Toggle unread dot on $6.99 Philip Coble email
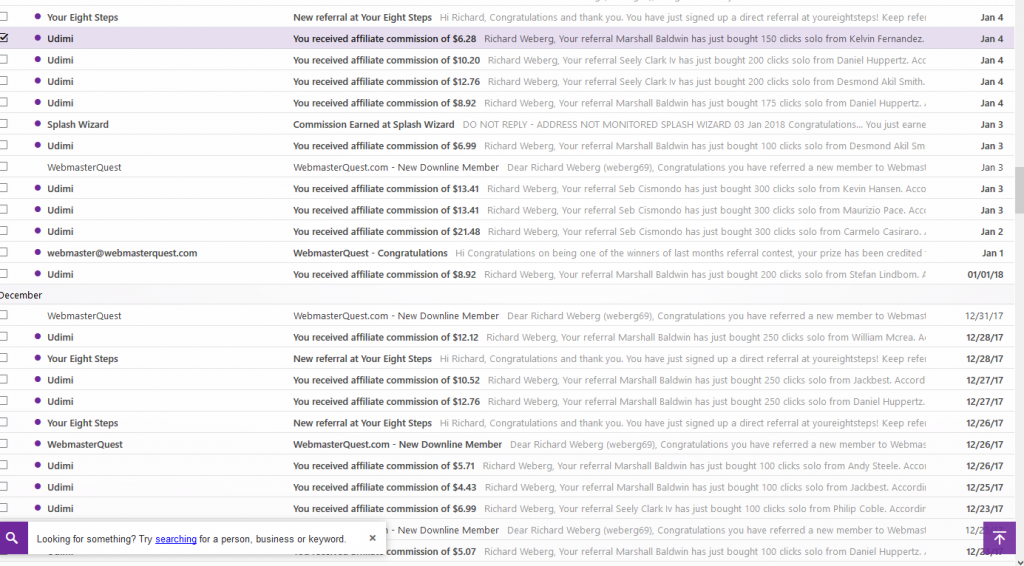The image size is (1024, 566). point(37,508)
